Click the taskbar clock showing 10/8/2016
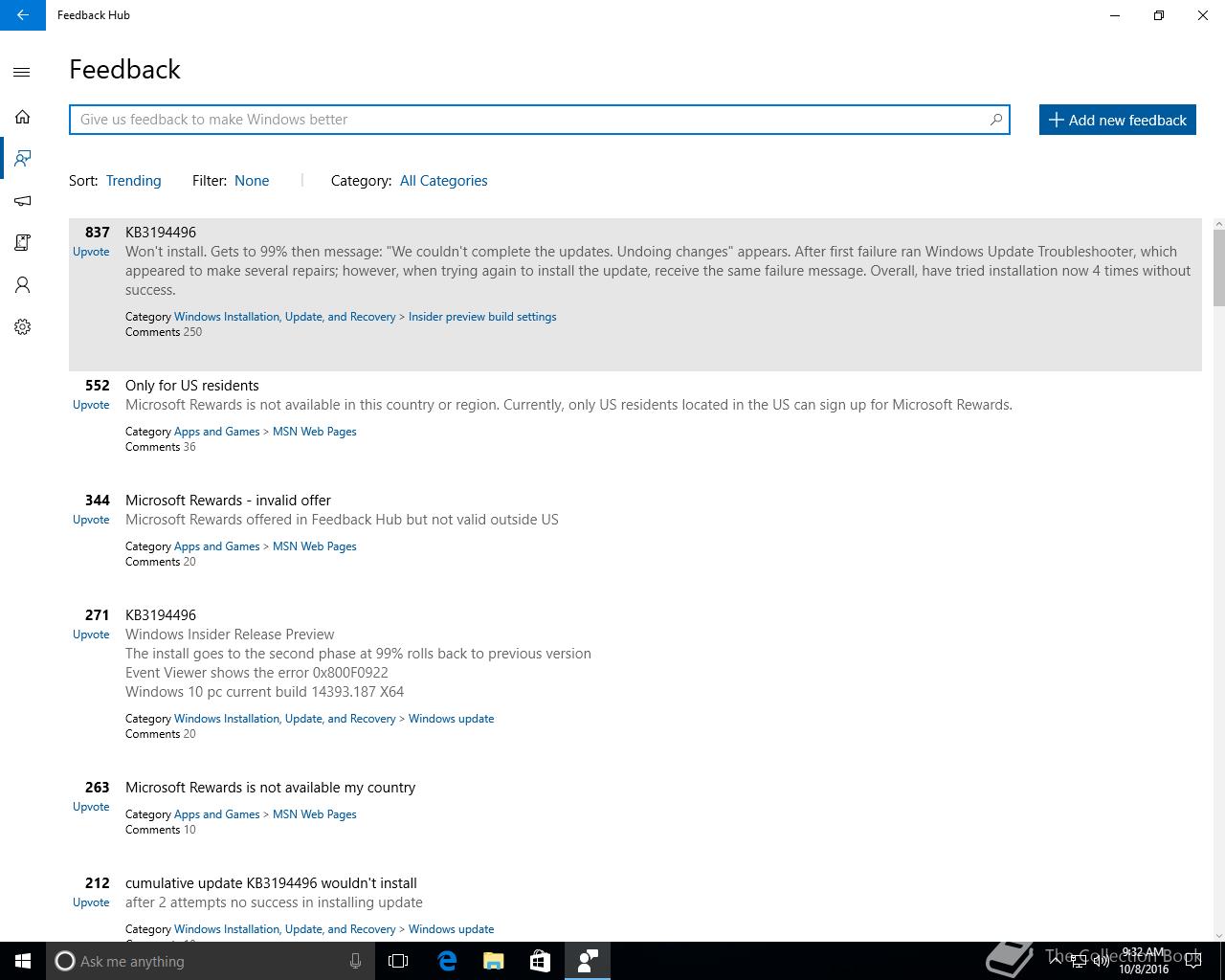This screenshot has width=1225, height=980. (x=1144, y=961)
